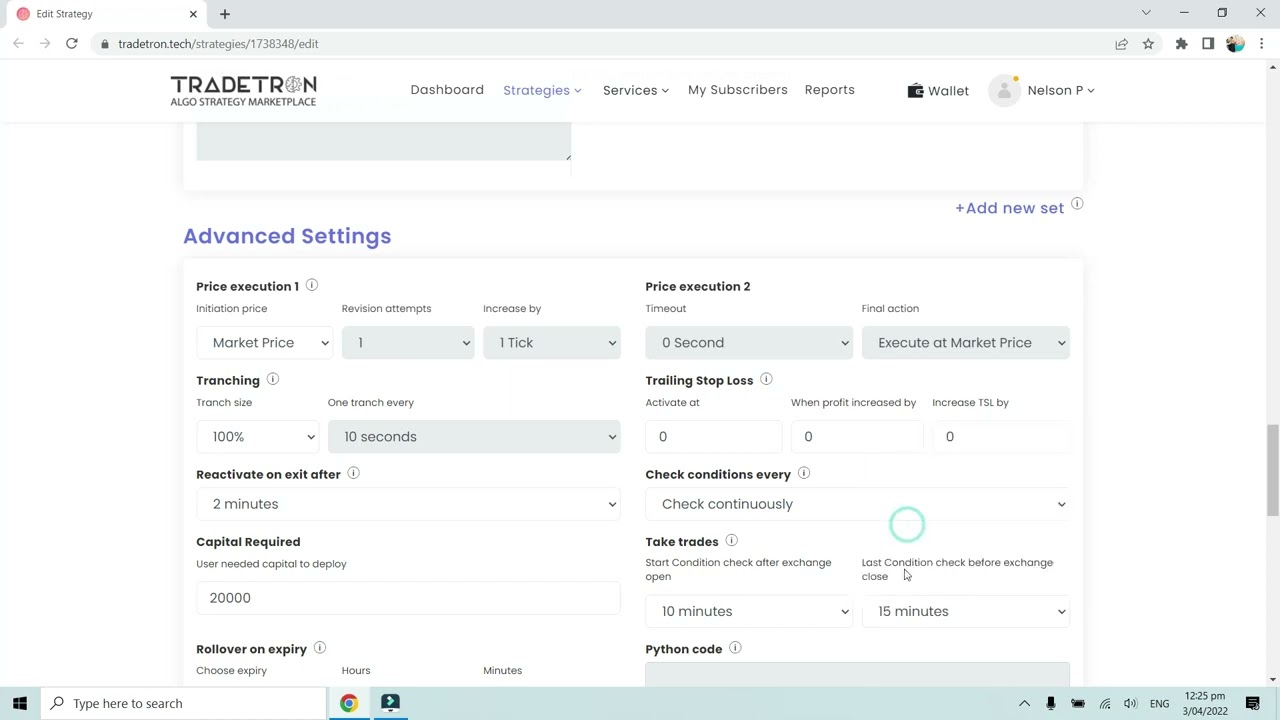
Task: Click the ENG language indicator
Action: coord(1159,704)
